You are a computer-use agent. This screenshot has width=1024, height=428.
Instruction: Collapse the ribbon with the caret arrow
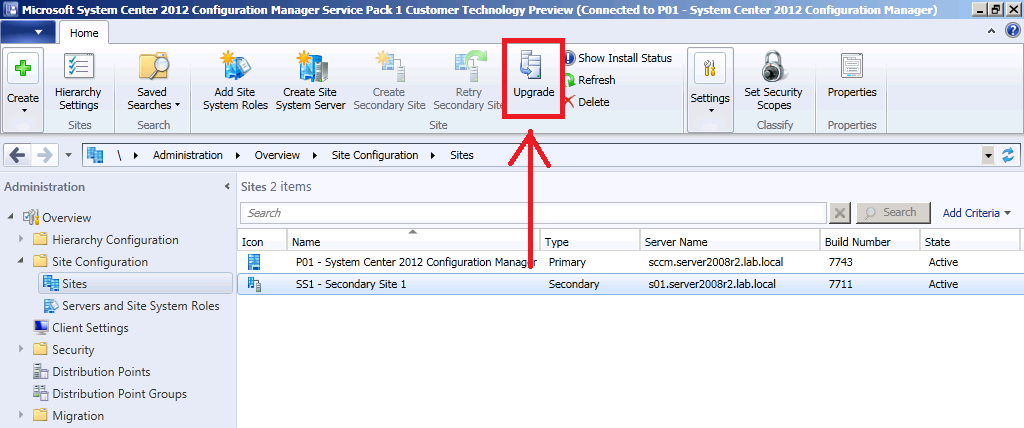(x=991, y=31)
